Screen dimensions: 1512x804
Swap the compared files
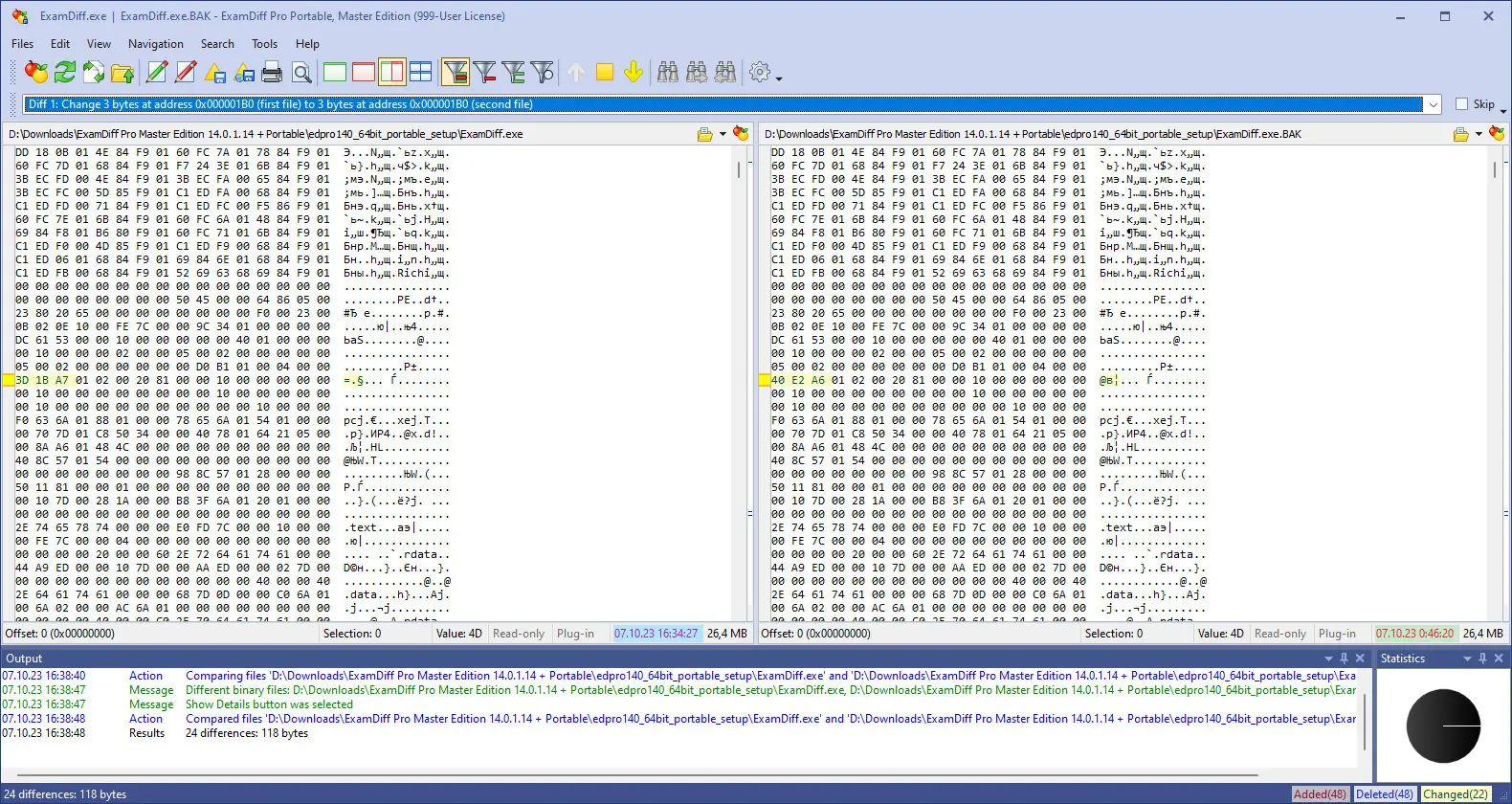click(x=94, y=72)
